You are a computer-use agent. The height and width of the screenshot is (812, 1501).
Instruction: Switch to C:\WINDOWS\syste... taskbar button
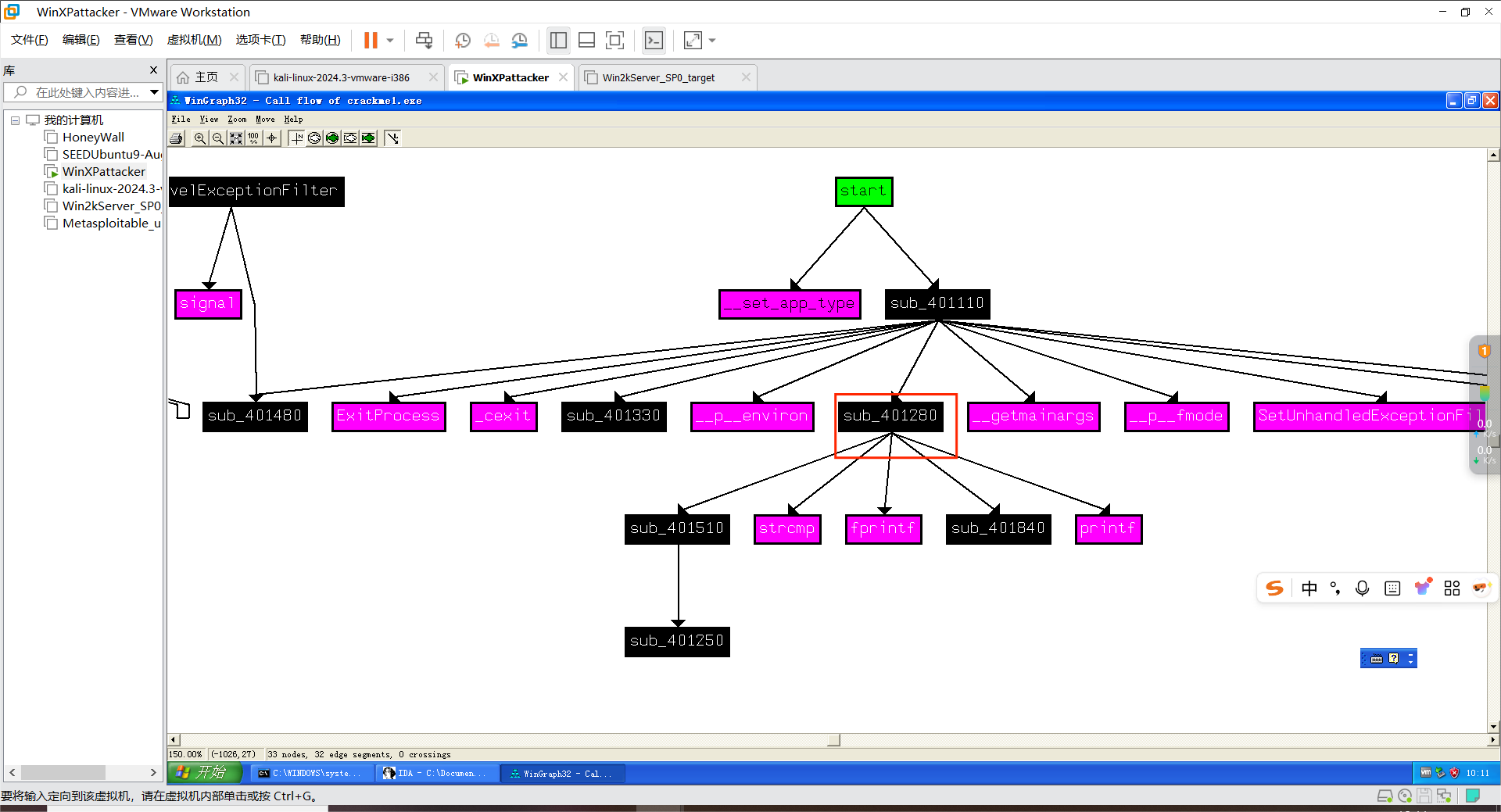[313, 774]
